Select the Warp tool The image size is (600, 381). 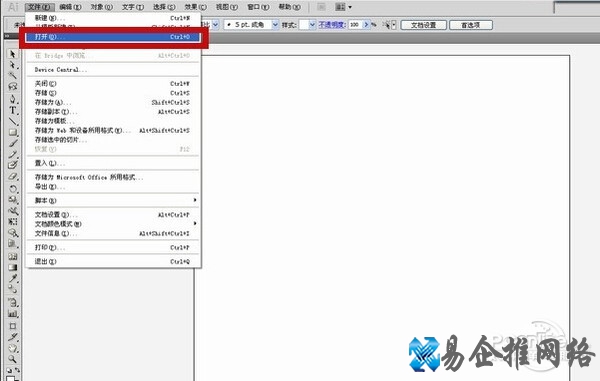tap(13, 210)
